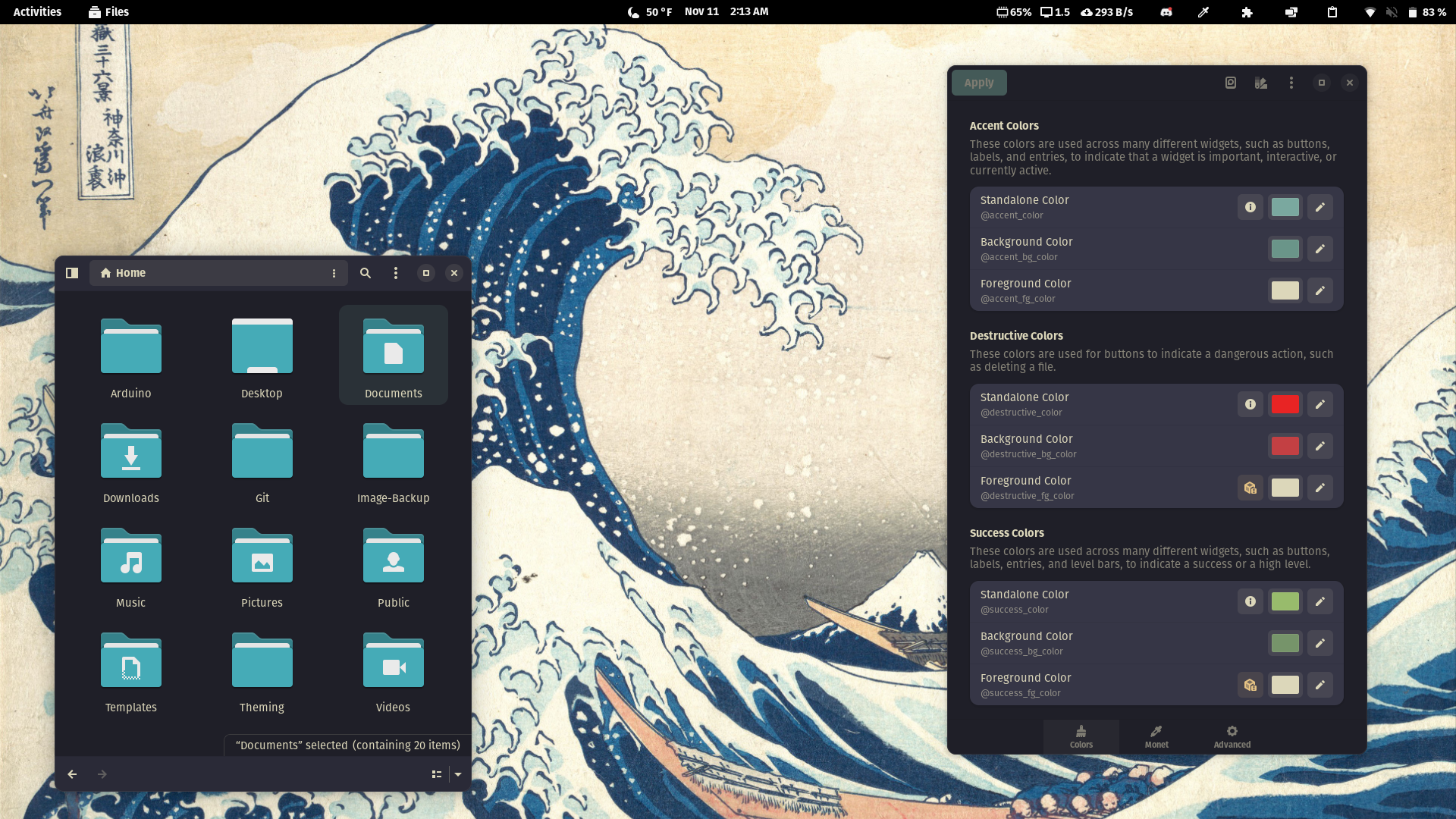Switch to the Advanced tab
The width and height of the screenshot is (1456, 819).
click(1232, 736)
